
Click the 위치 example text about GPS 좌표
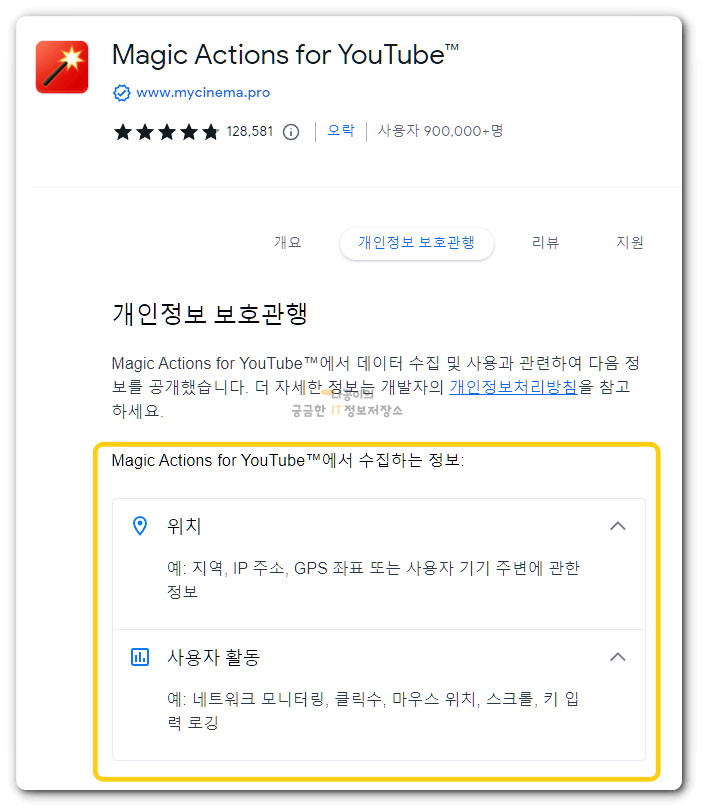pos(373,580)
